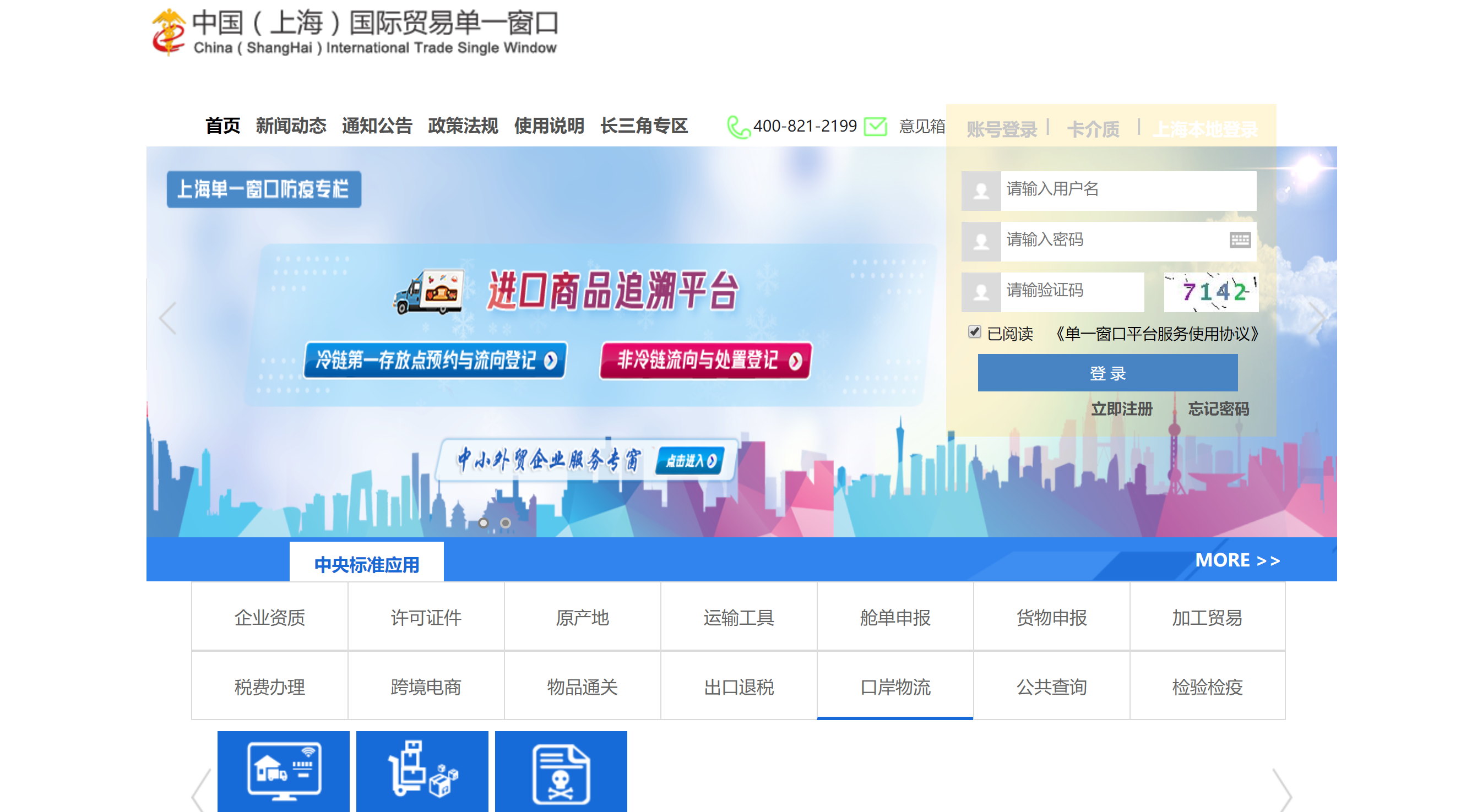This screenshot has width=1477, height=812.
Task: Click the blue 登录 button
Action: 1107,373
